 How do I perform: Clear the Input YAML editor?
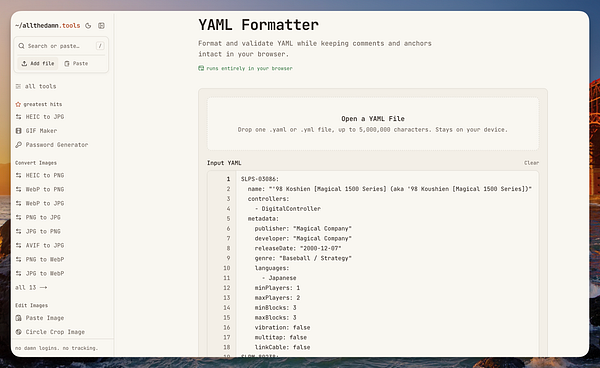coord(531,163)
